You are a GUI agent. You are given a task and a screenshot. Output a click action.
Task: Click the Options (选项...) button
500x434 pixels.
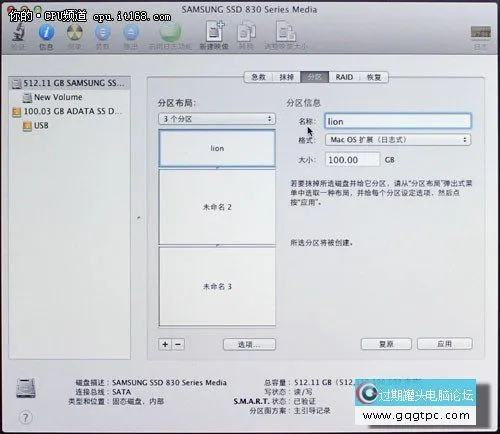pyautogui.click(x=249, y=344)
